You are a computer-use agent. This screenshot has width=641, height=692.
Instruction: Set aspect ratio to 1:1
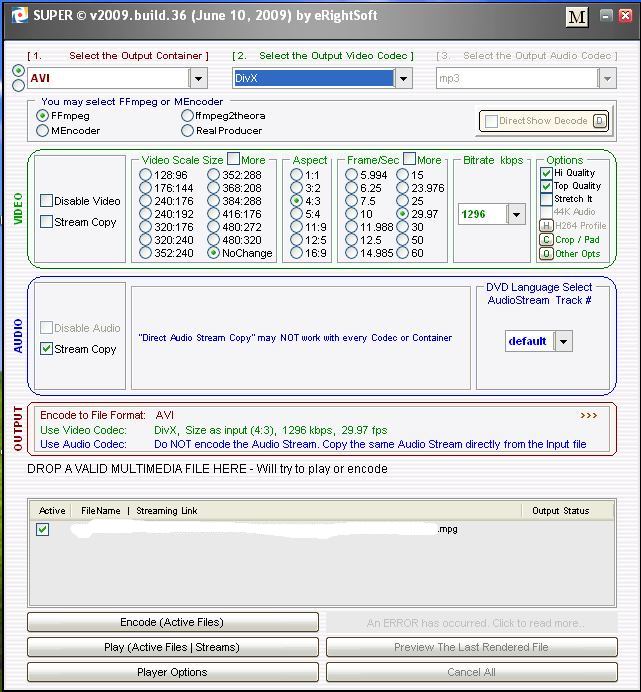point(296,175)
